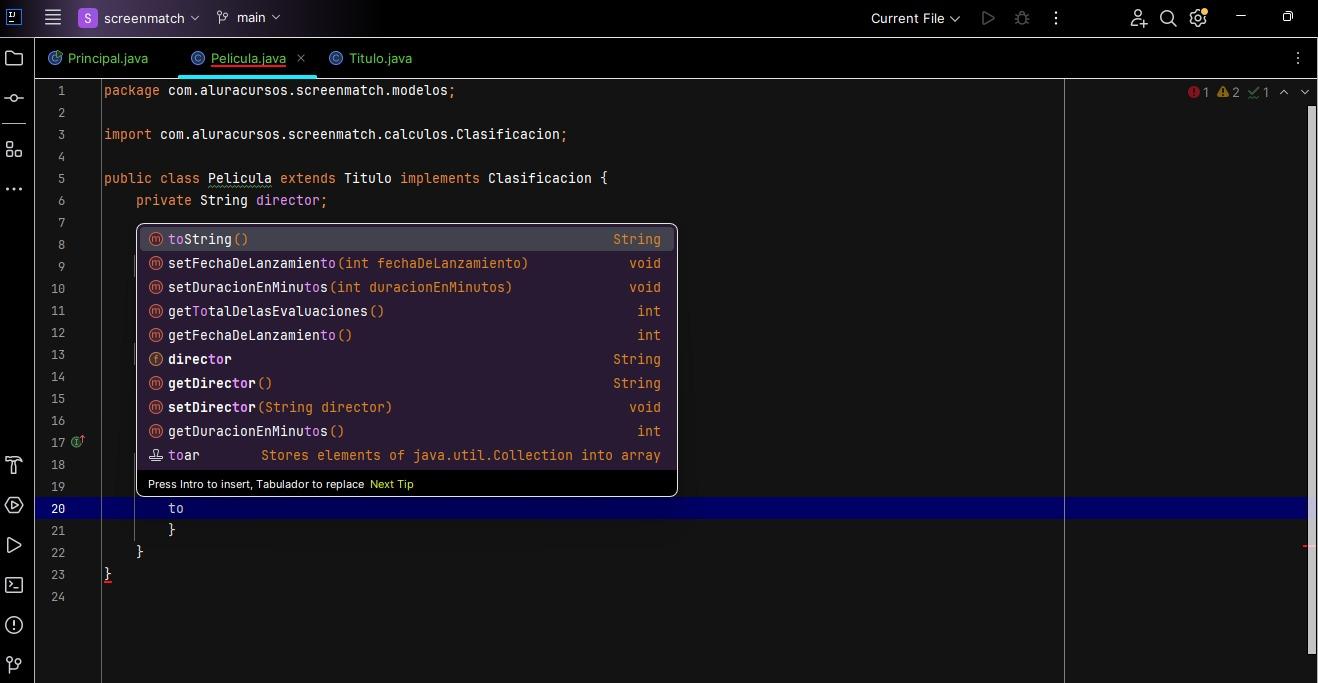Click the error stripe mark on scrollbar
1318x683 pixels.
[1308, 547]
